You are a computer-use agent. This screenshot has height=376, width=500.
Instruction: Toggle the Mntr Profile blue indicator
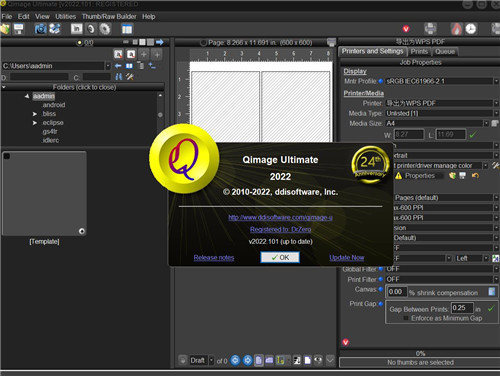381,81
